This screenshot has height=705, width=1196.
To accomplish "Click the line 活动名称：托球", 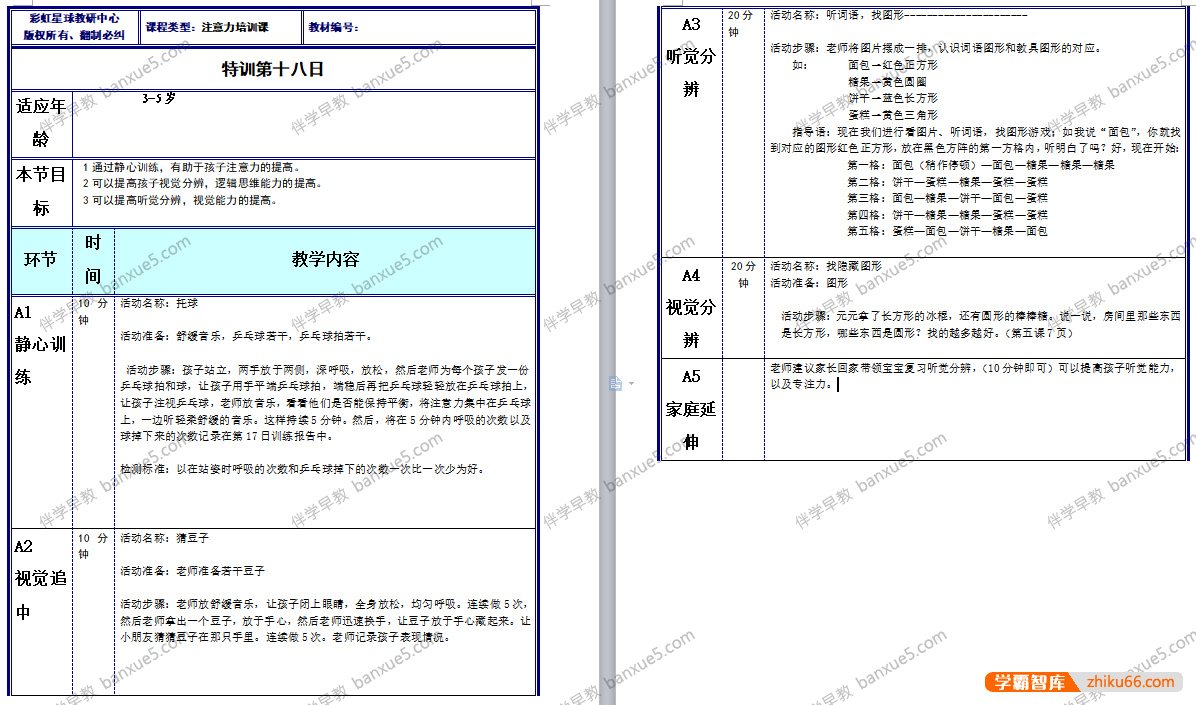I will click(159, 304).
